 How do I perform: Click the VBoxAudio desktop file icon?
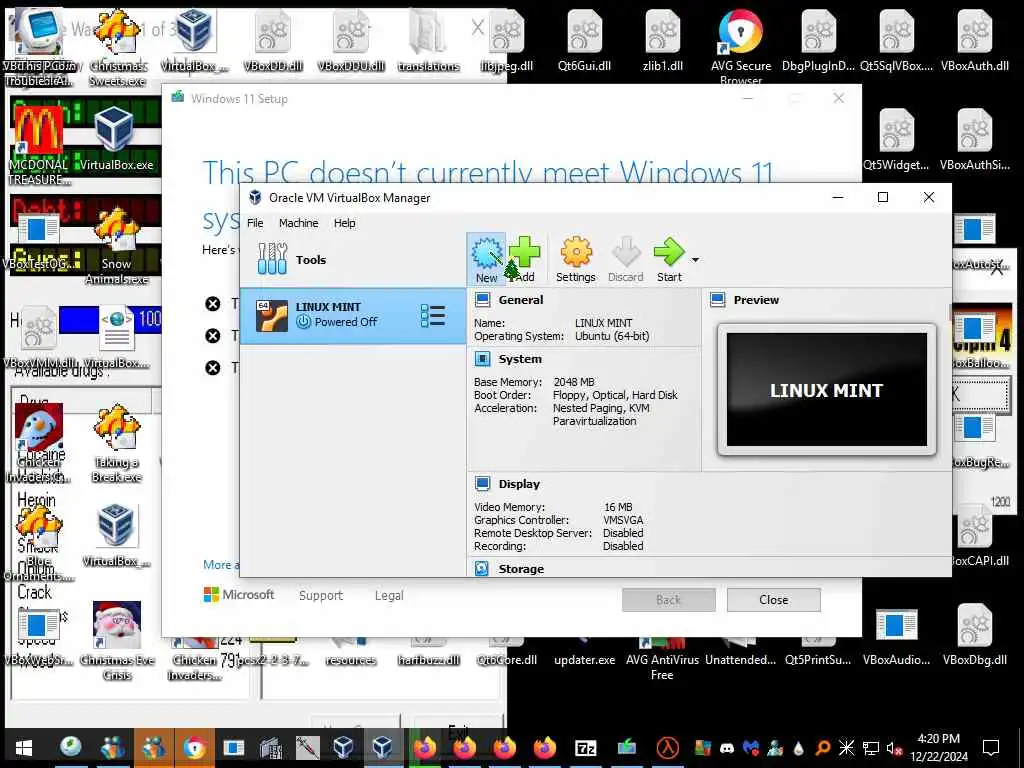click(x=896, y=635)
